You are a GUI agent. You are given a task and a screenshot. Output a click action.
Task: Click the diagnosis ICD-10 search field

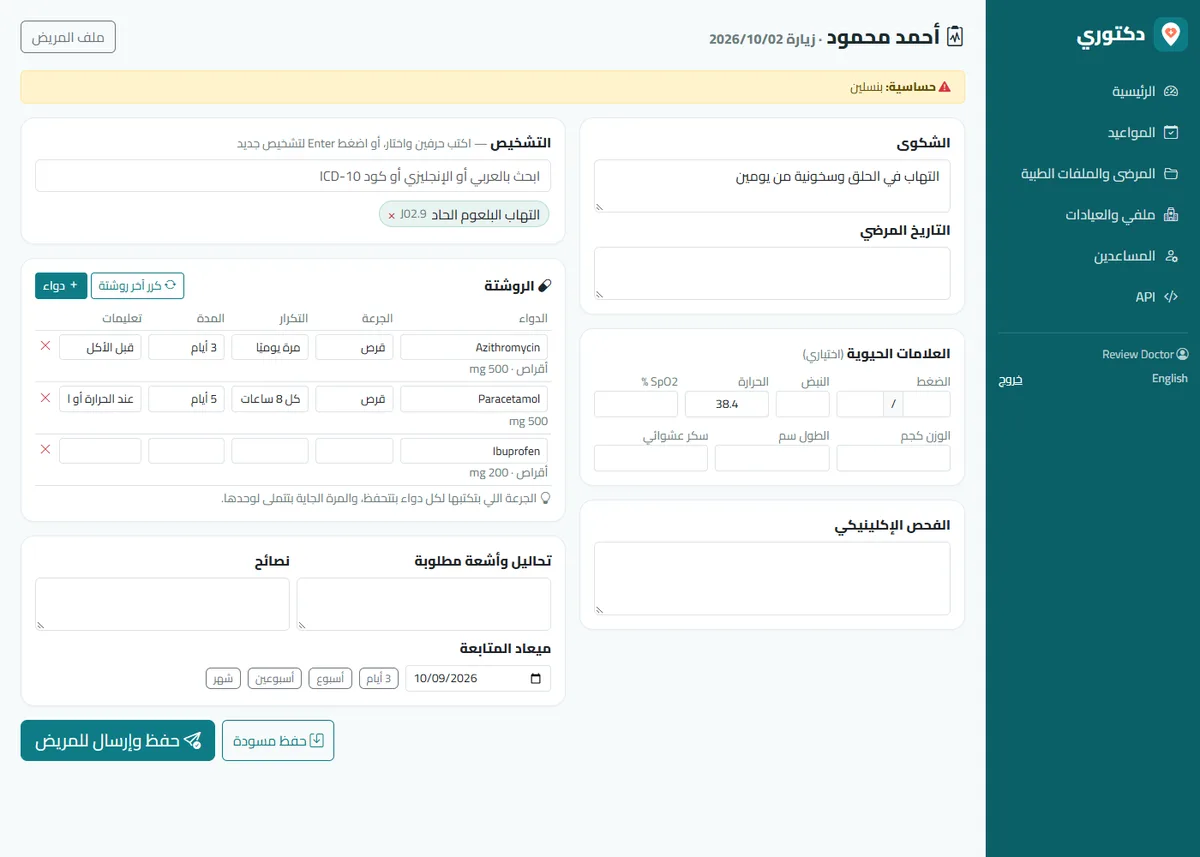(293, 176)
